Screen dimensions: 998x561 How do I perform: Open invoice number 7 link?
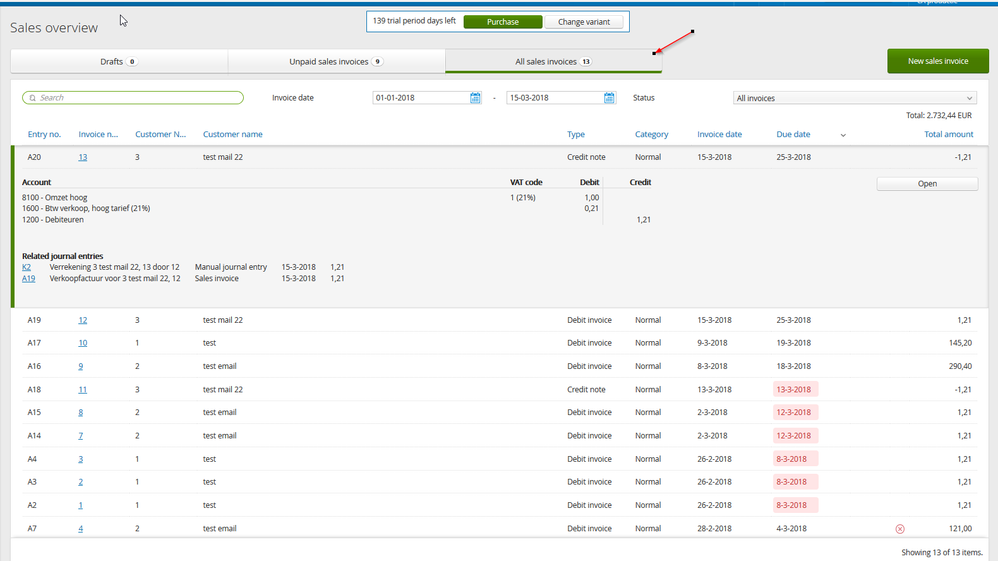tap(81, 436)
